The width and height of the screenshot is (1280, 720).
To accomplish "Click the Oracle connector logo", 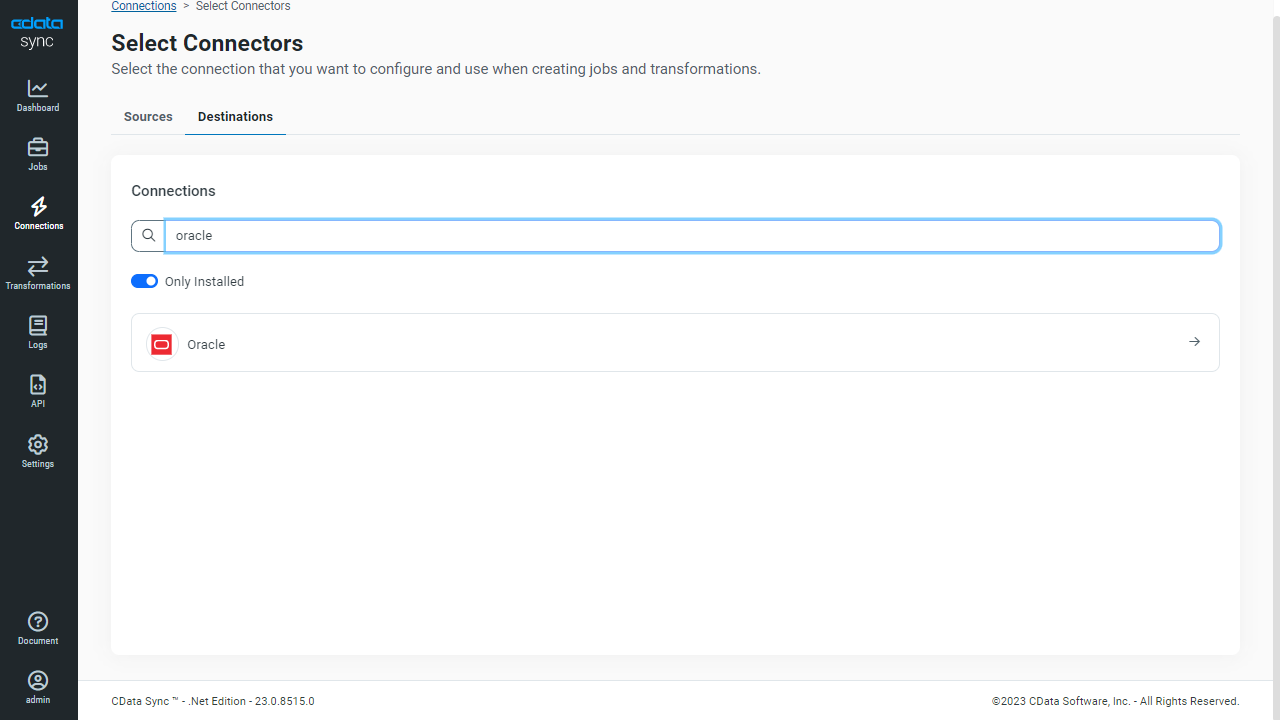I will 161,344.
